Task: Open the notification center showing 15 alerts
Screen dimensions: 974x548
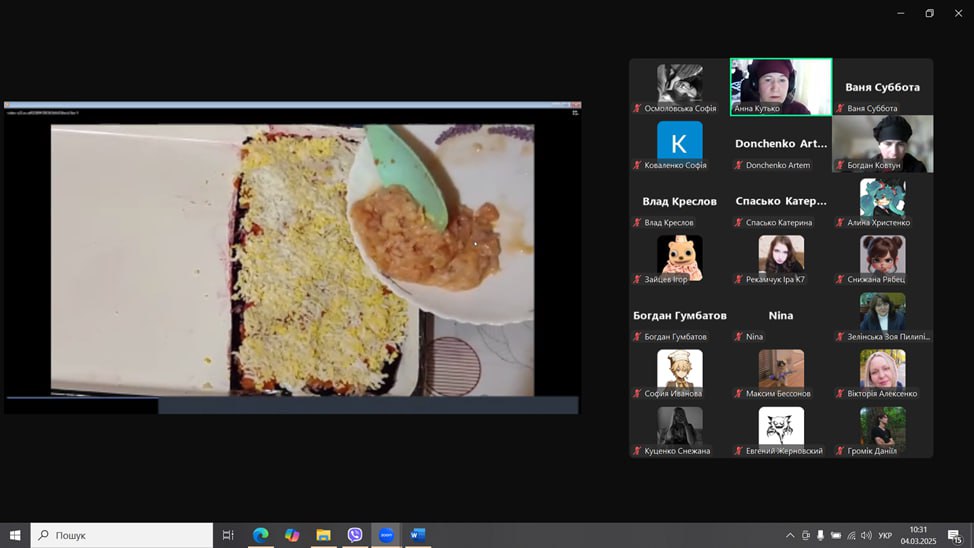Action: [x=955, y=536]
